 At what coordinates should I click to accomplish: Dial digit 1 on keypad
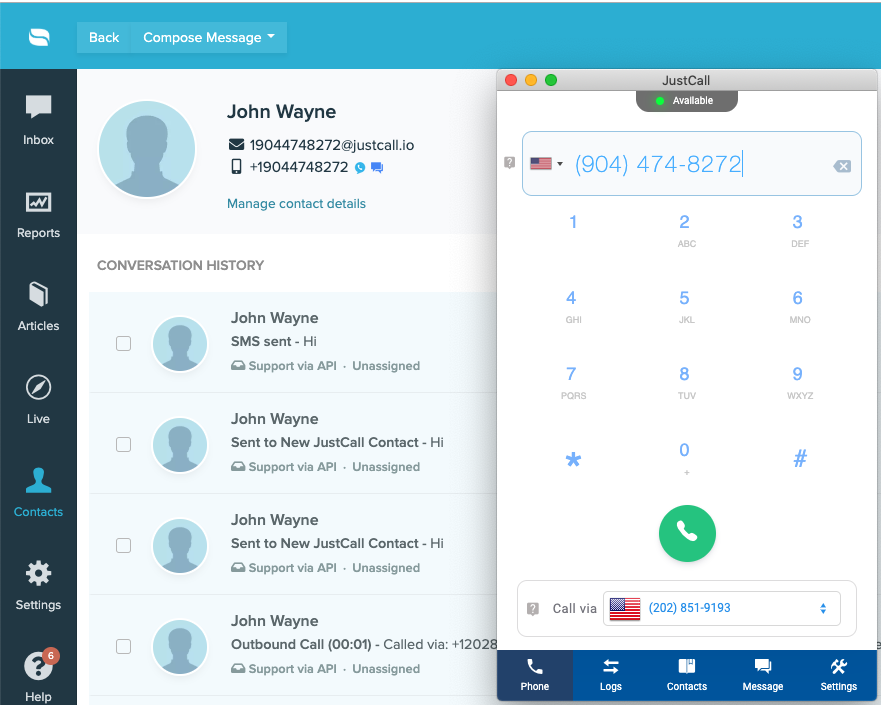(x=573, y=222)
